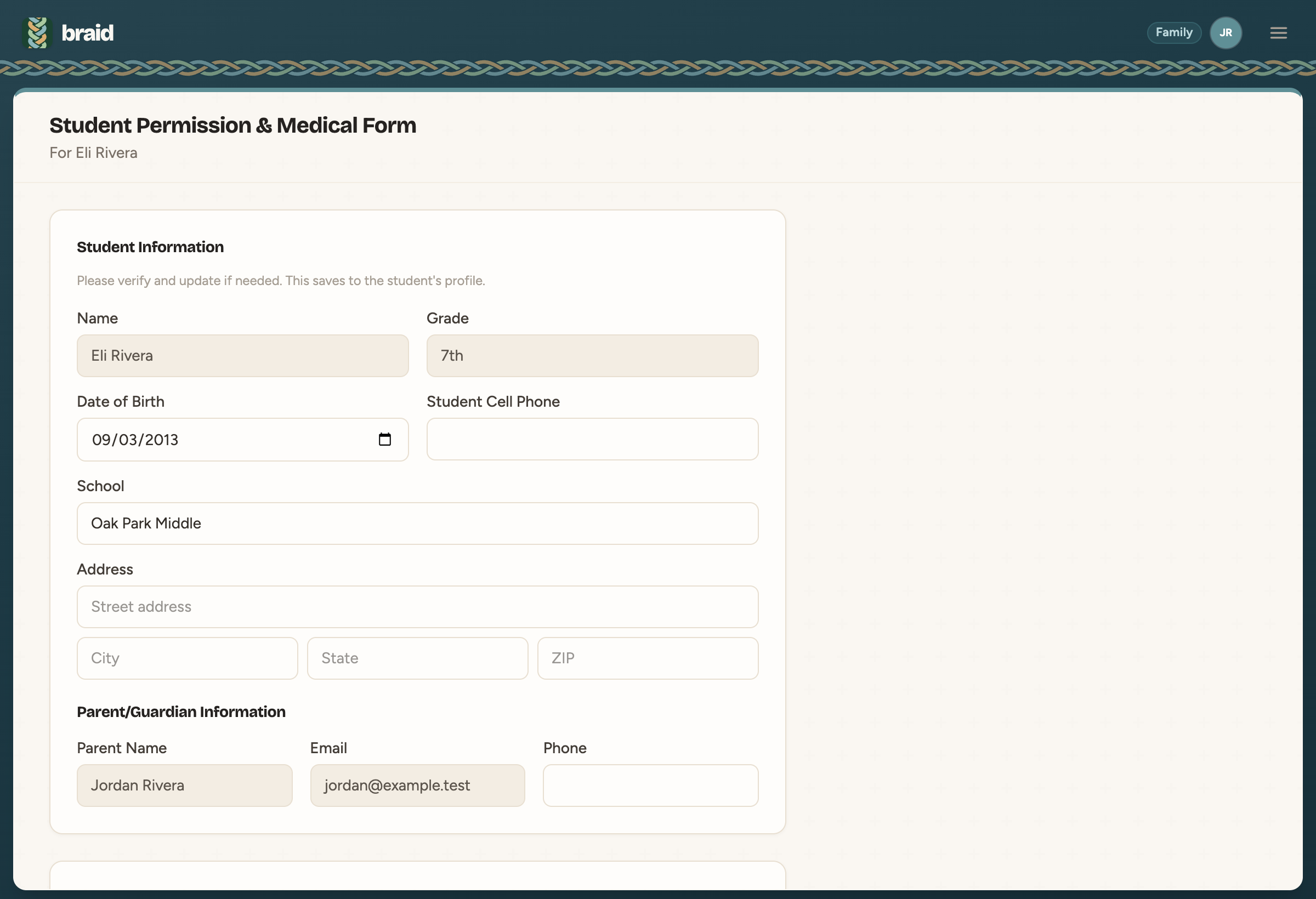Viewport: 1316px width, 899px height.
Task: Click the ZIP input field
Action: pyautogui.click(x=647, y=658)
